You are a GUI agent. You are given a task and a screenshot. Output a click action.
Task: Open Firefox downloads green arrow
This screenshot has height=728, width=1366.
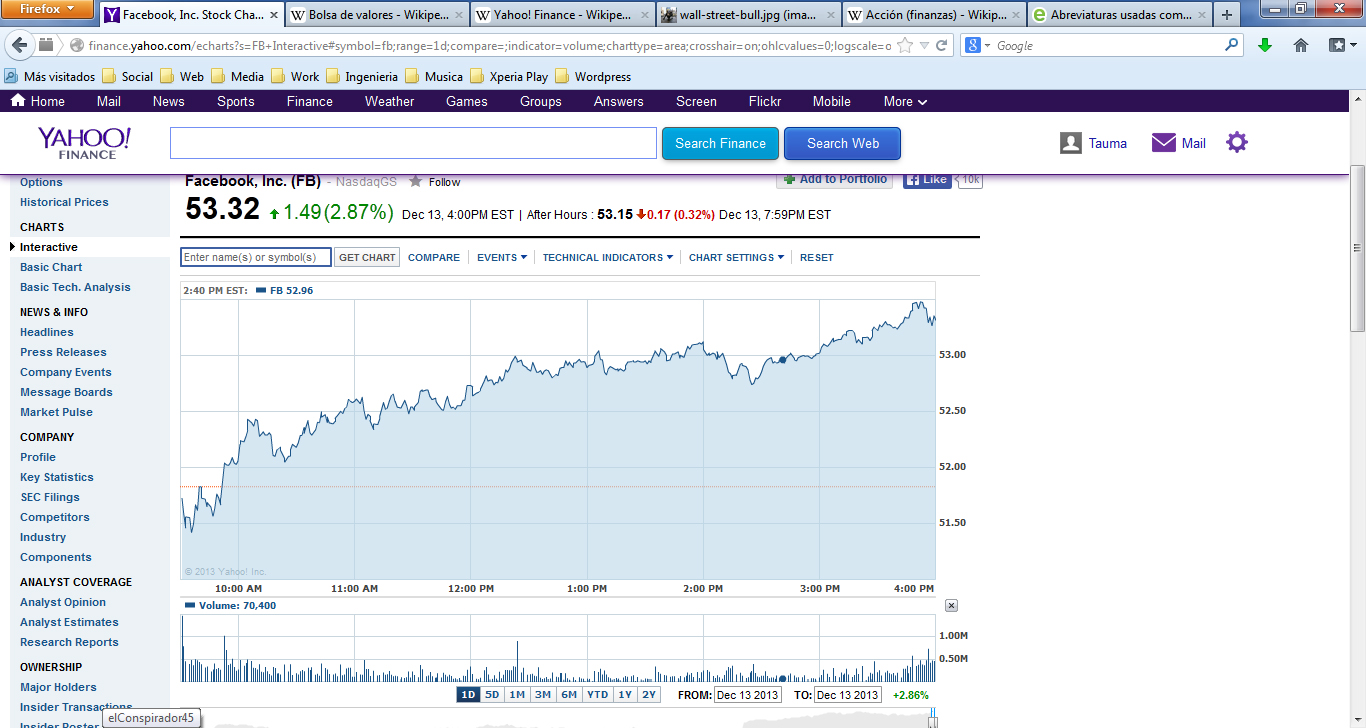[1265, 46]
